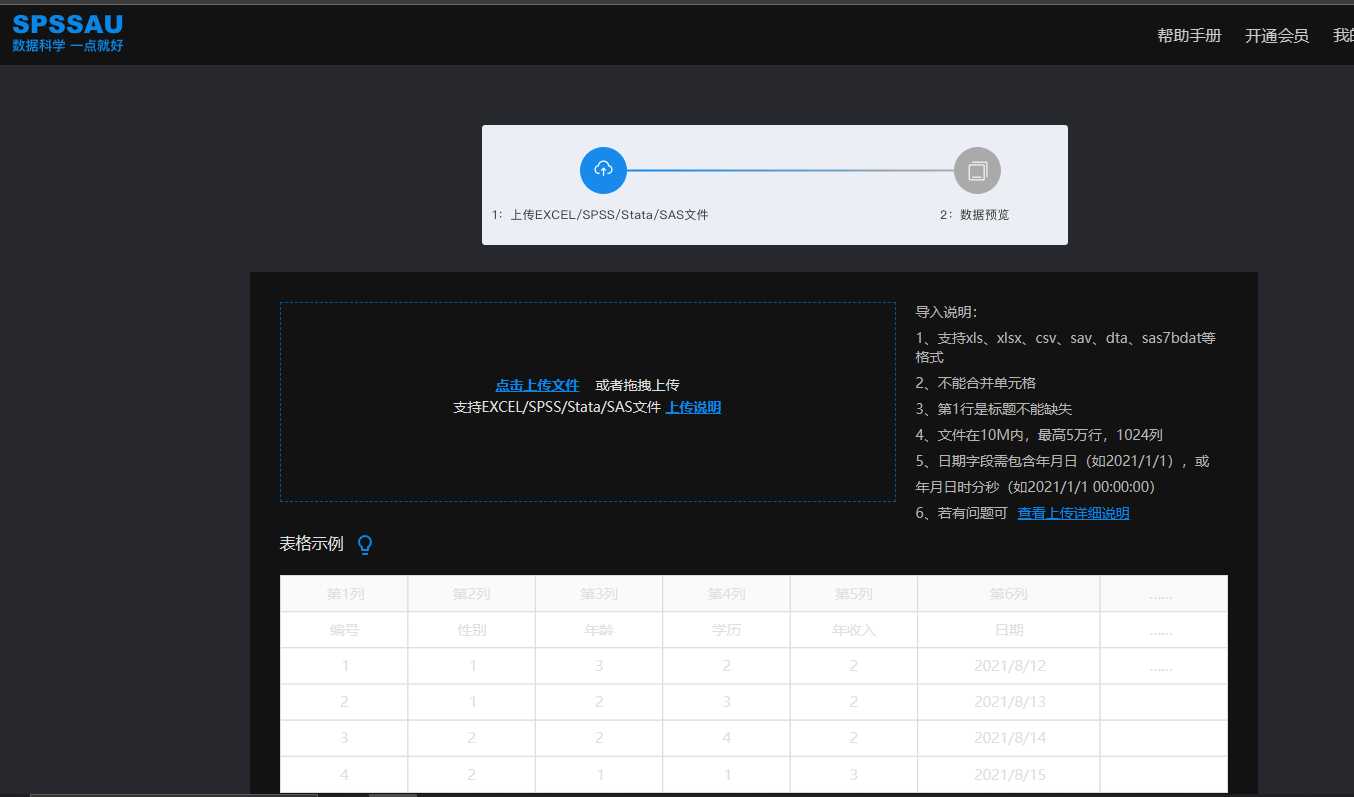Click the 2021/8/13 date cell
The image size is (1354, 797).
pyautogui.click(x=1009, y=702)
